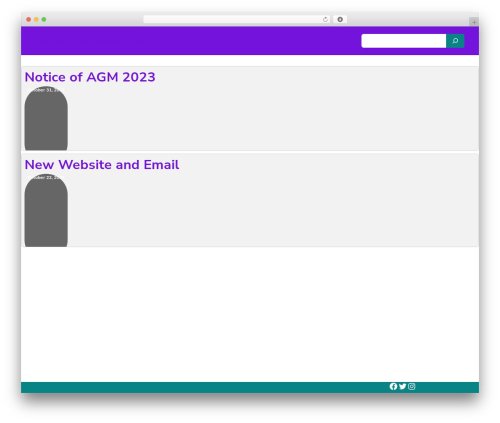Click the browser address bar

pyautogui.click(x=237, y=19)
